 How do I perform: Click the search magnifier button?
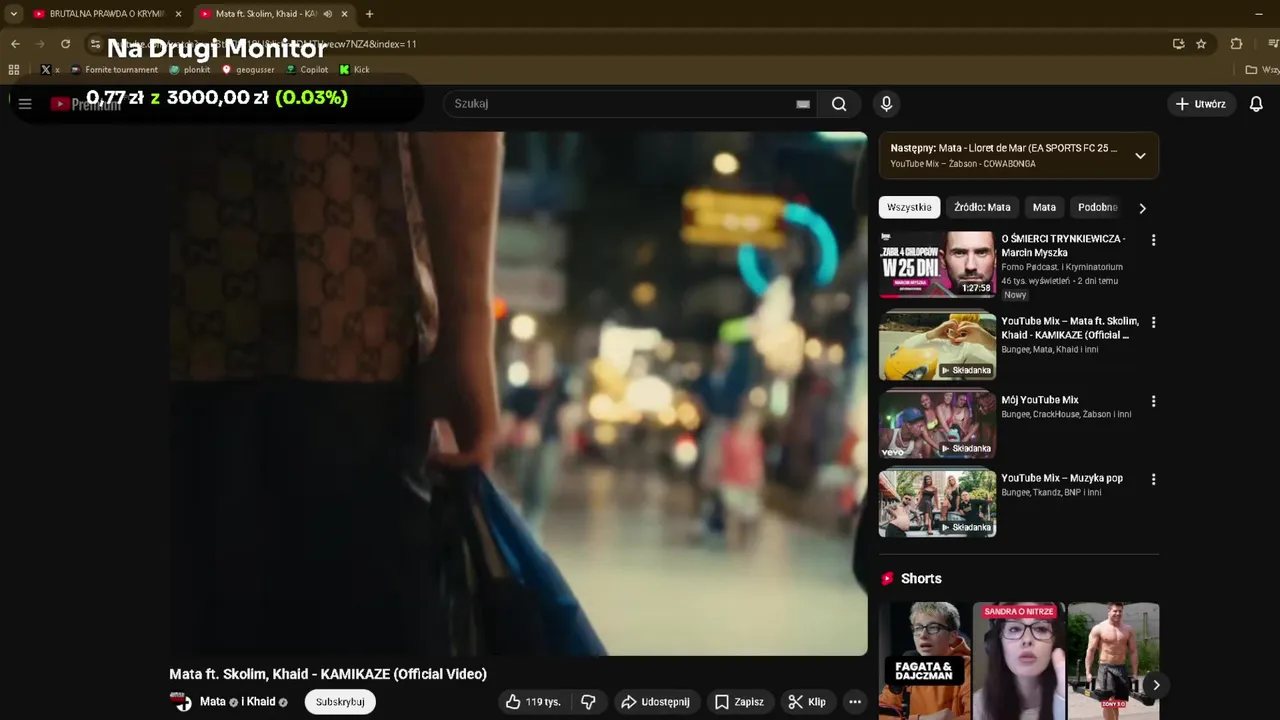839,104
